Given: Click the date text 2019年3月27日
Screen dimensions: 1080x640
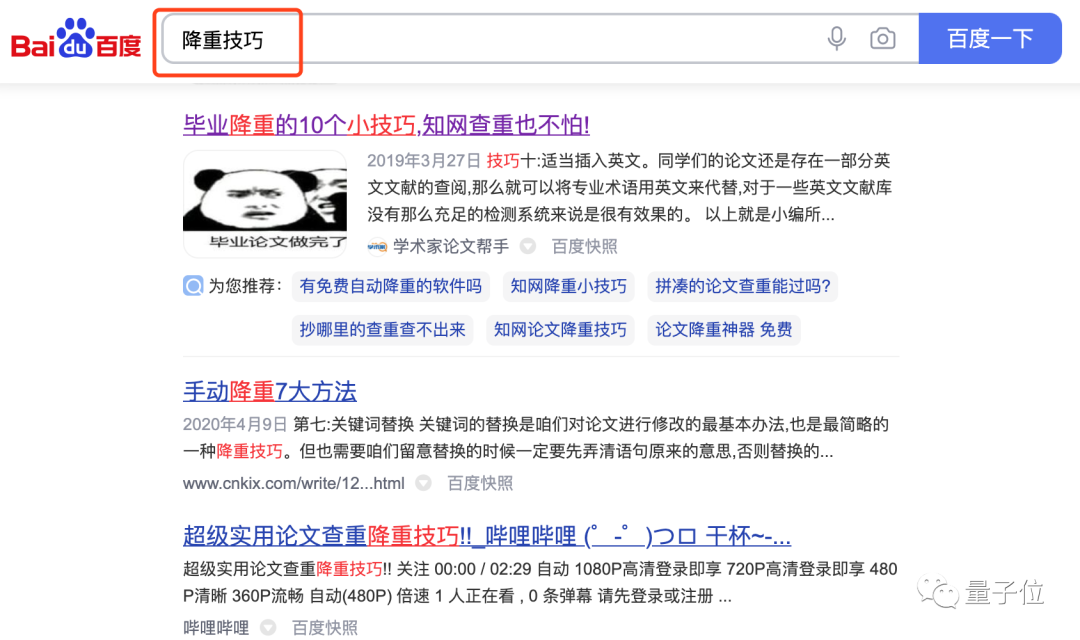Looking at the screenshot, I should pyautogui.click(x=423, y=161).
